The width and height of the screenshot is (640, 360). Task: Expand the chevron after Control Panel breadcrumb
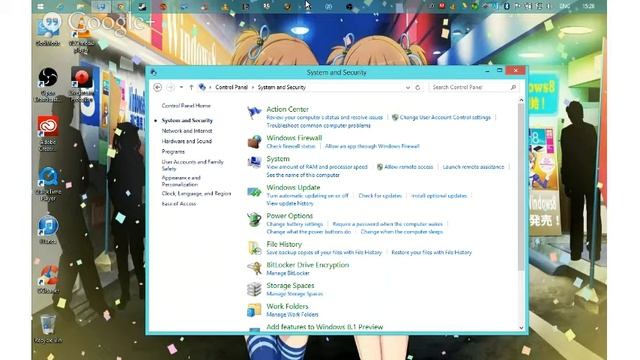pyautogui.click(x=253, y=87)
